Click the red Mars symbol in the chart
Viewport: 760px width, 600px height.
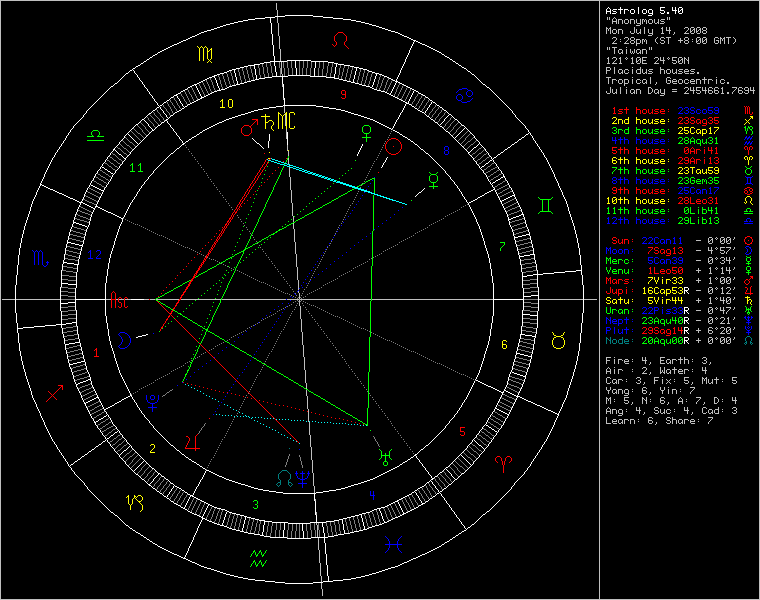click(249, 129)
